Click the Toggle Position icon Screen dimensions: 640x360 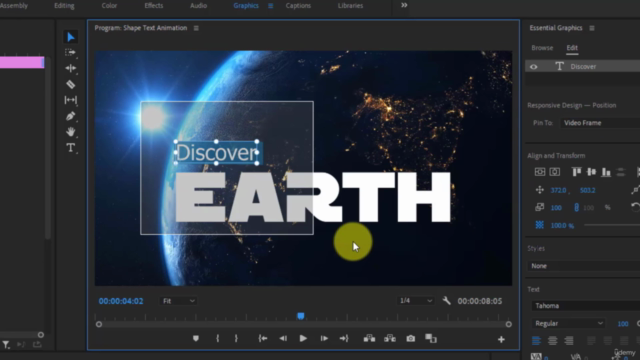540,190
